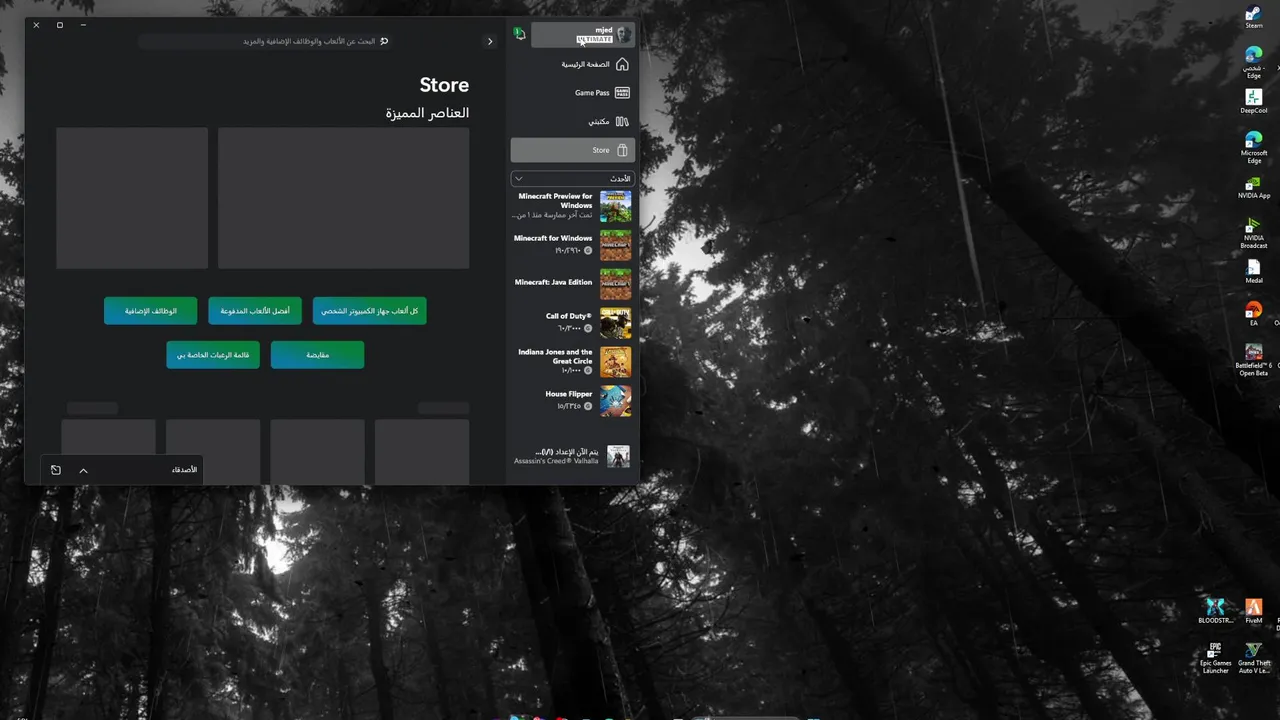Expand the friends (الأصدقاء) panel chevron

pyautogui.click(x=83, y=470)
